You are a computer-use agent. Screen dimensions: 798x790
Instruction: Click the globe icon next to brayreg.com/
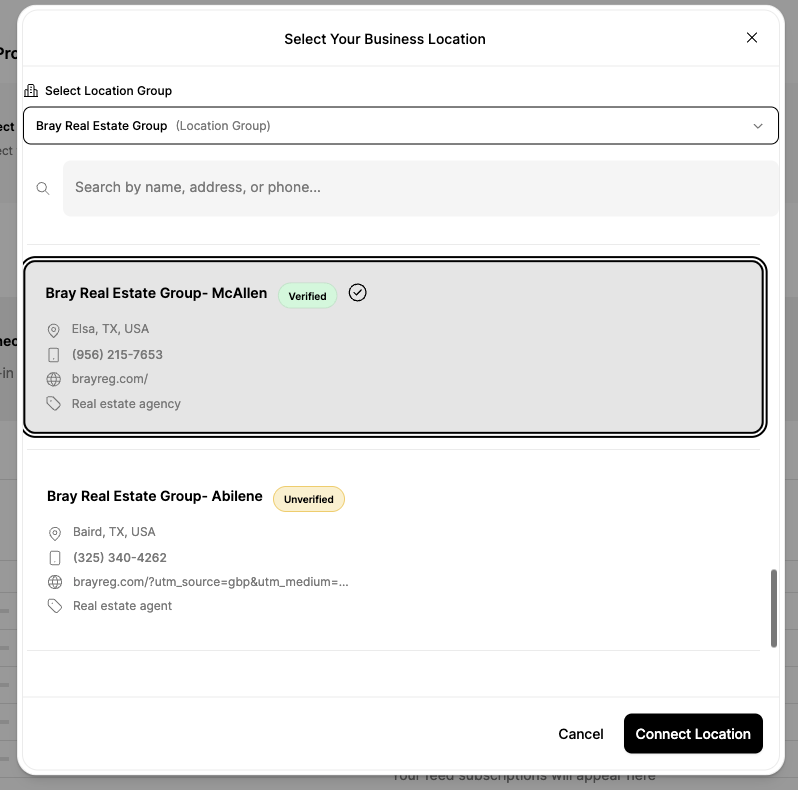[54, 379]
